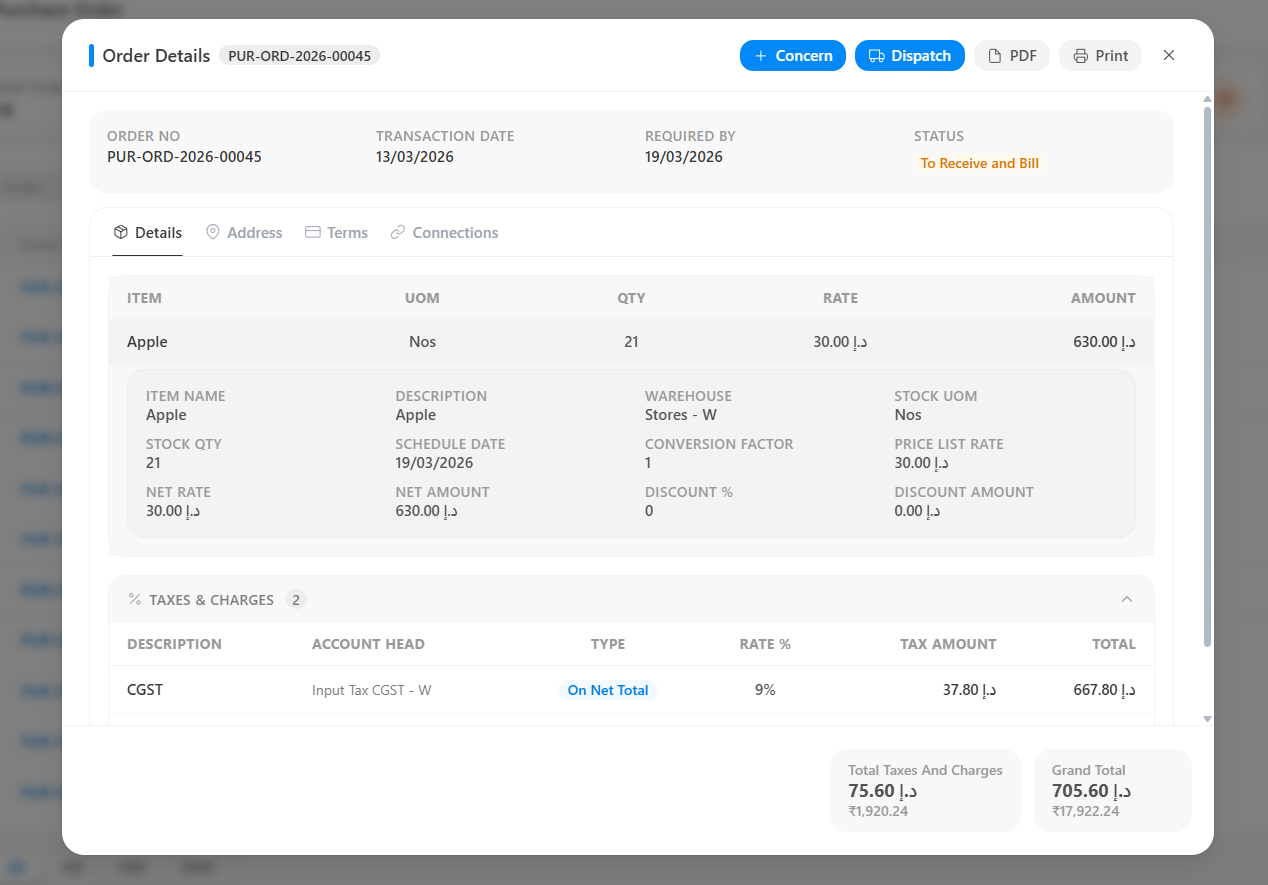The height and width of the screenshot is (885, 1268).
Task: Click the 'On Net Total' type badge
Action: (608, 690)
